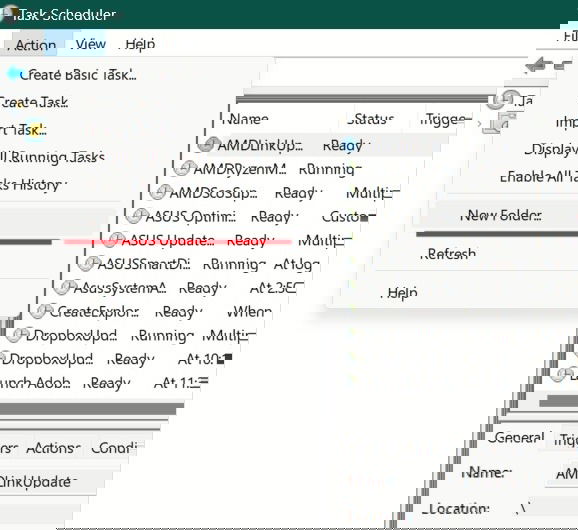This screenshot has height=530, width=578.
Task: Click the back arrow toolbar icon
Action: click(x=537, y=64)
